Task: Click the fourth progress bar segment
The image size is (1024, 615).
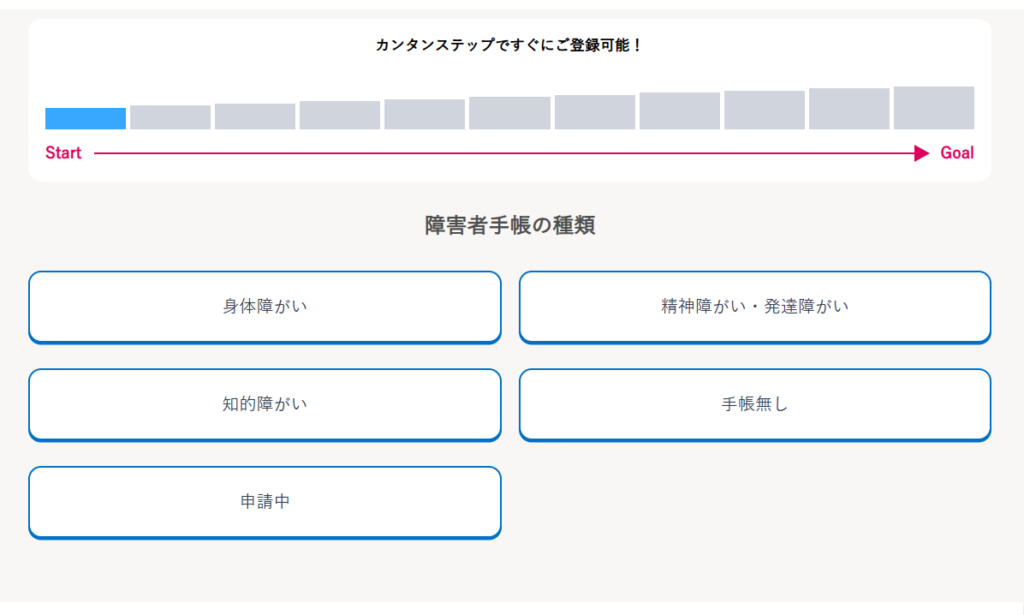Action: (340, 116)
